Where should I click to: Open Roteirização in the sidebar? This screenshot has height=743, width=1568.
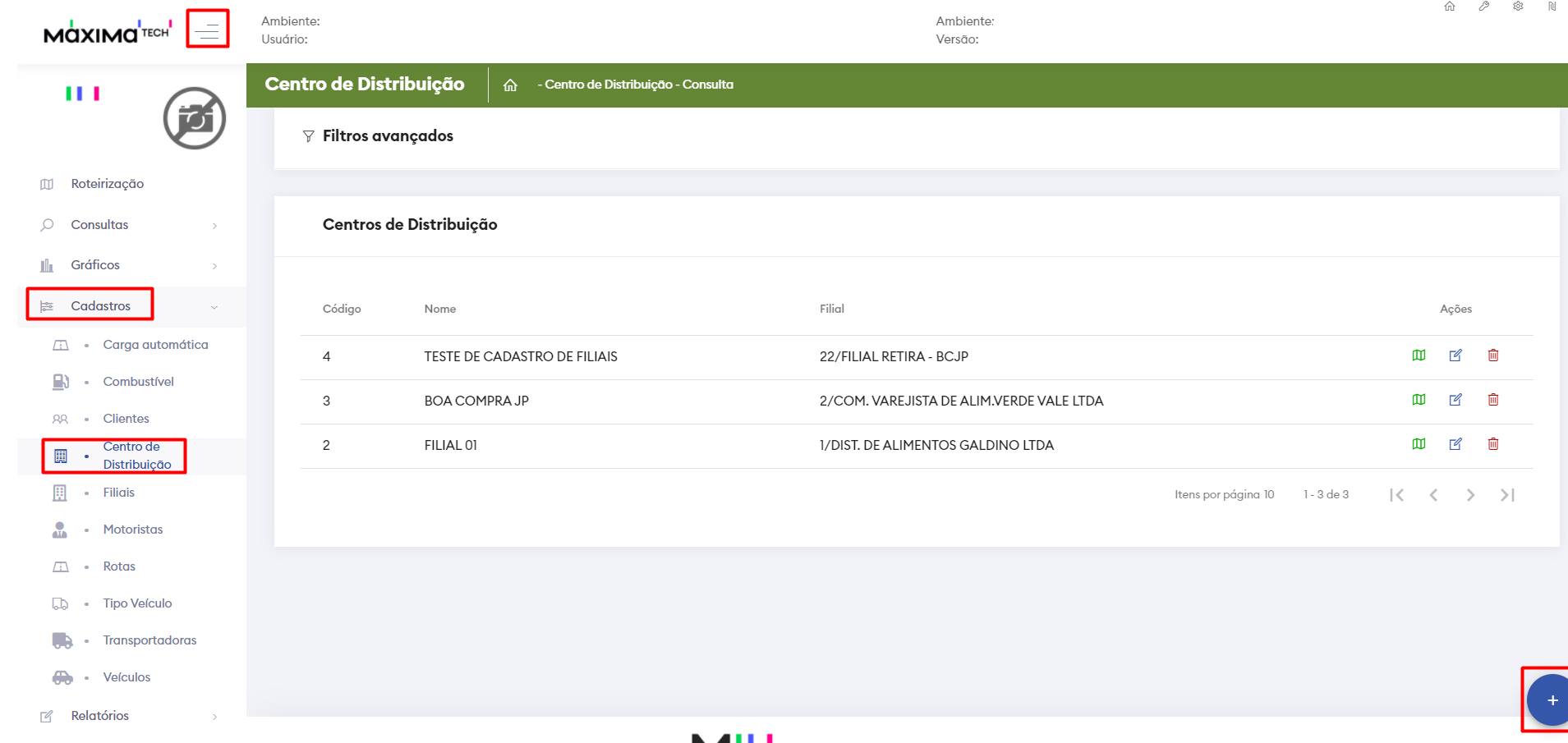pos(107,184)
